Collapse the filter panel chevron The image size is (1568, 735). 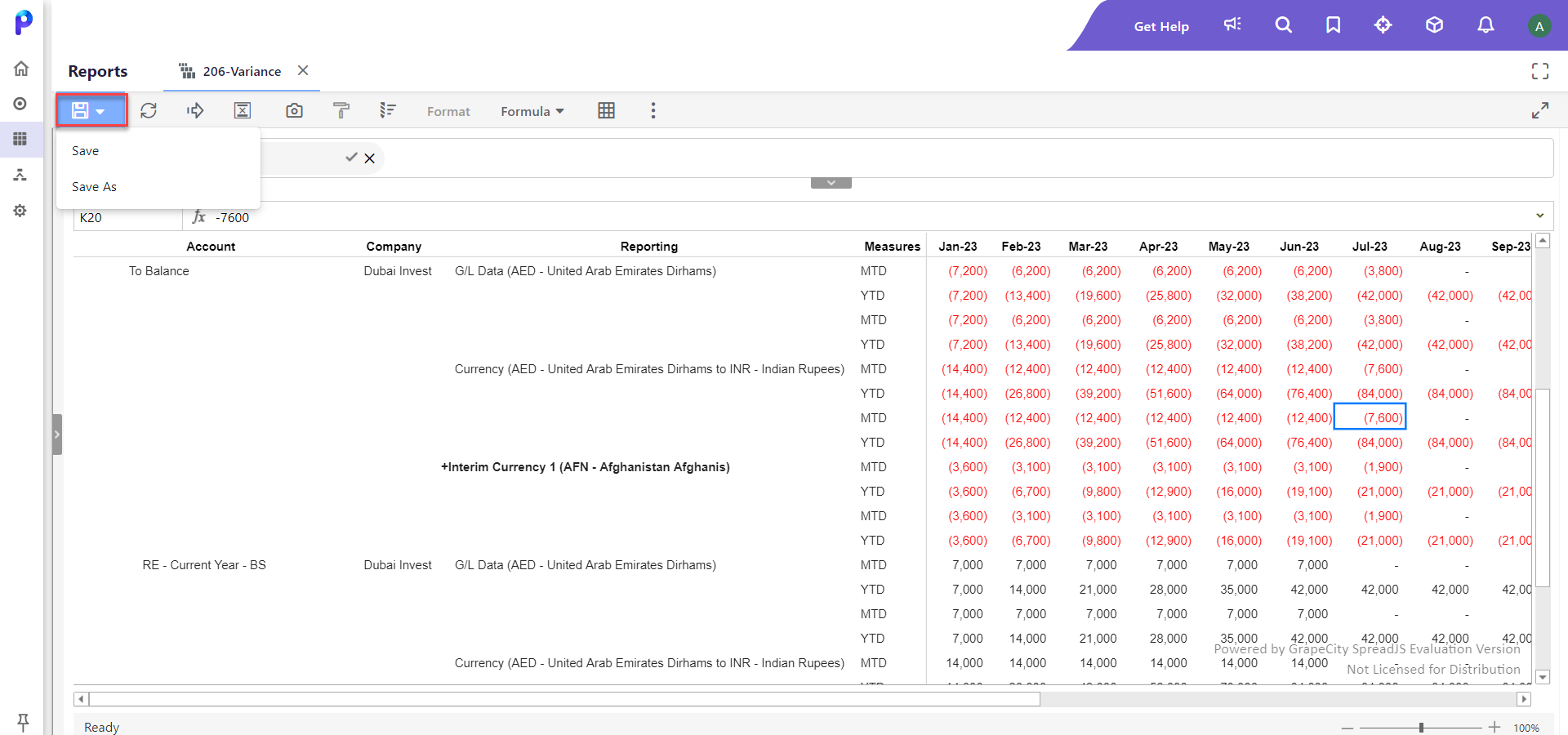(831, 183)
